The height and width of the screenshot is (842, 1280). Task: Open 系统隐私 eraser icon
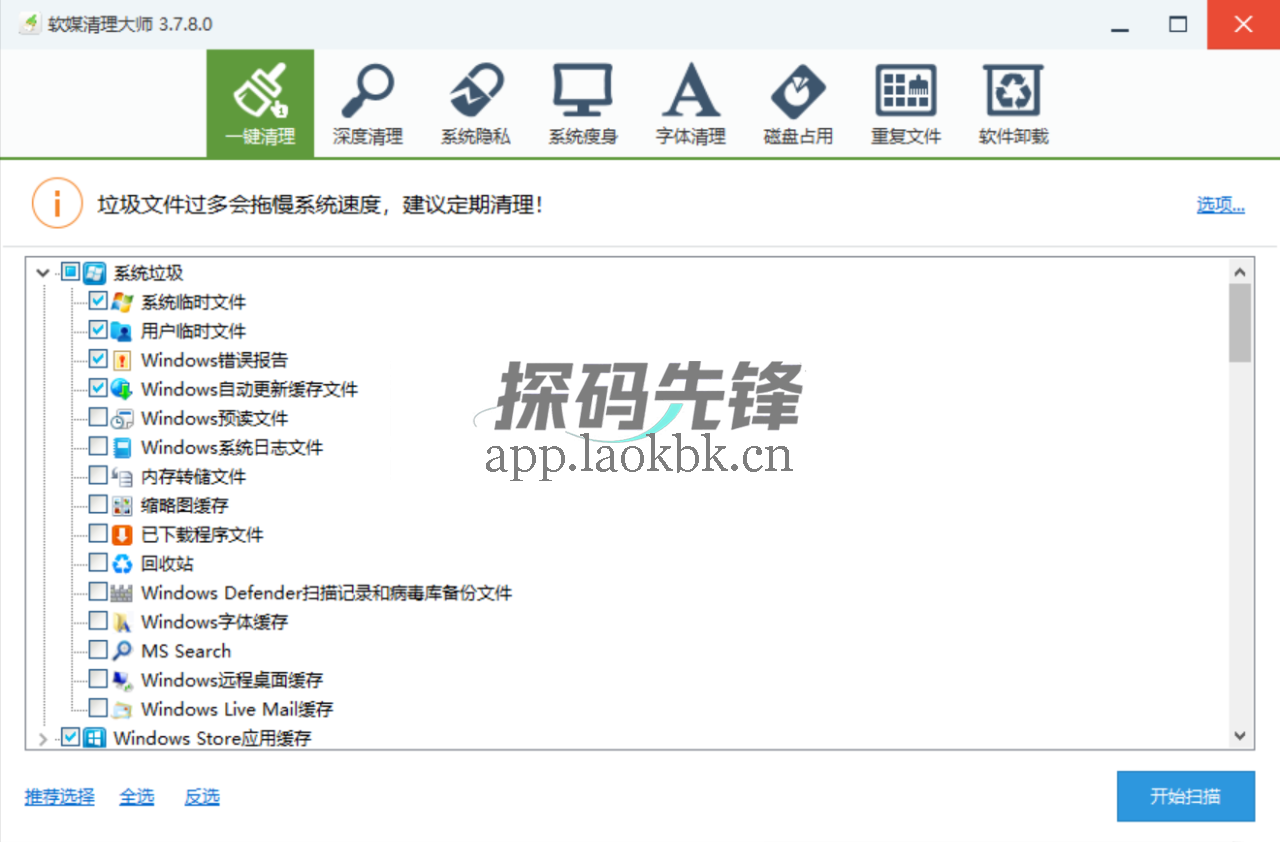click(475, 91)
